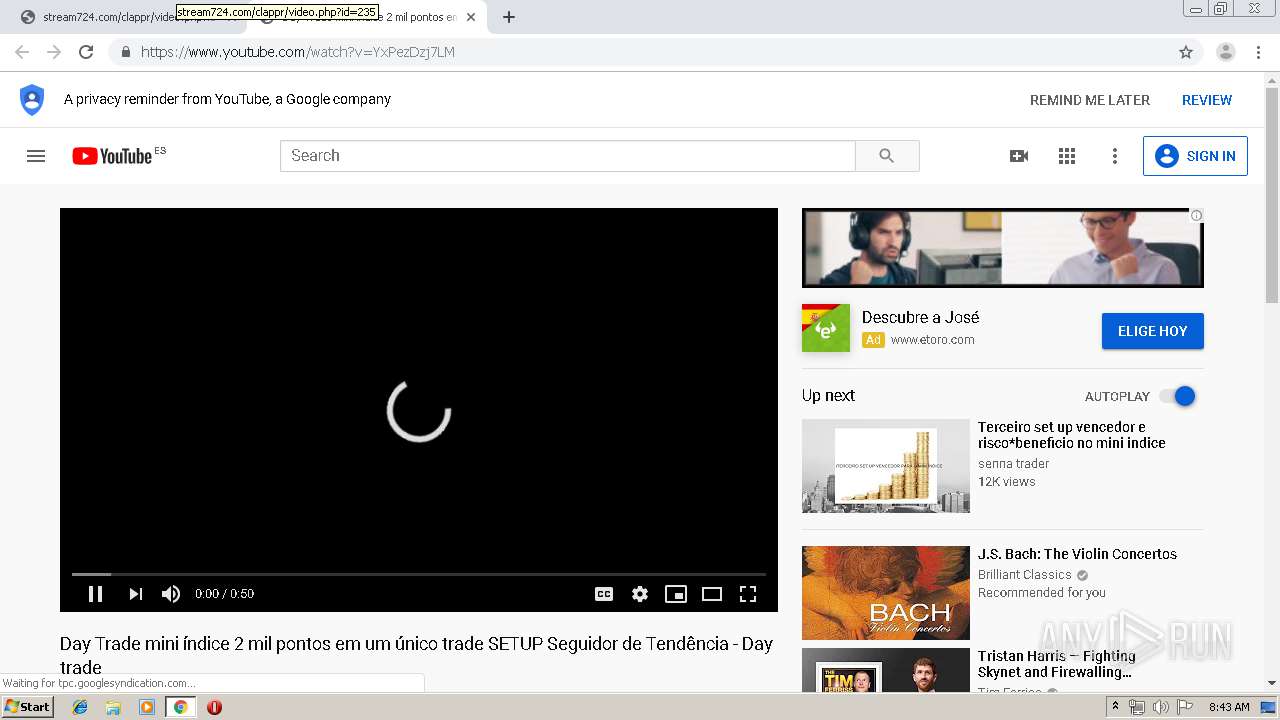Open the senna trader channel
The width and height of the screenshot is (1280, 720).
click(1014, 464)
